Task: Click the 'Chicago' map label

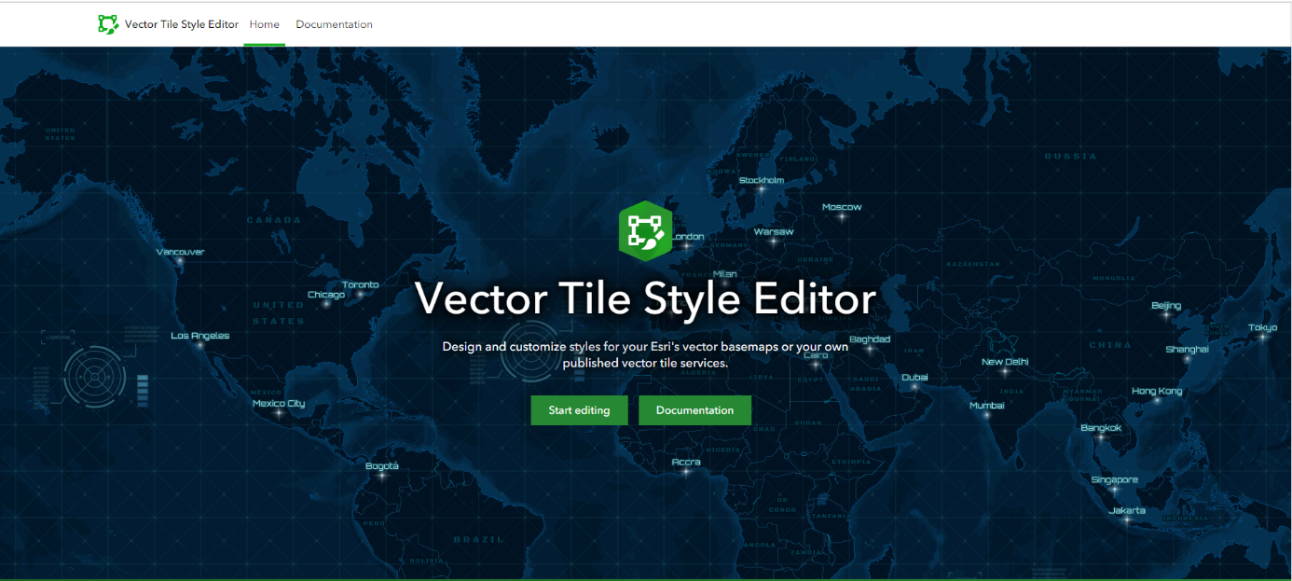Action: 326,295
